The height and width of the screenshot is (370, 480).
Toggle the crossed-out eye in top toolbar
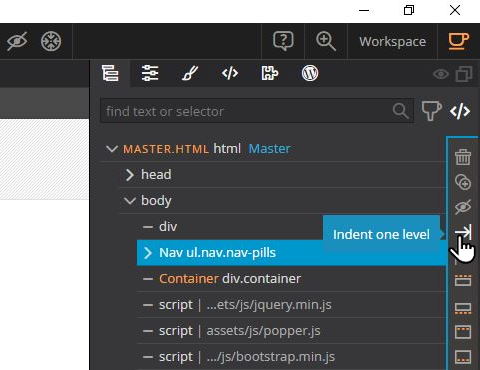(x=17, y=41)
